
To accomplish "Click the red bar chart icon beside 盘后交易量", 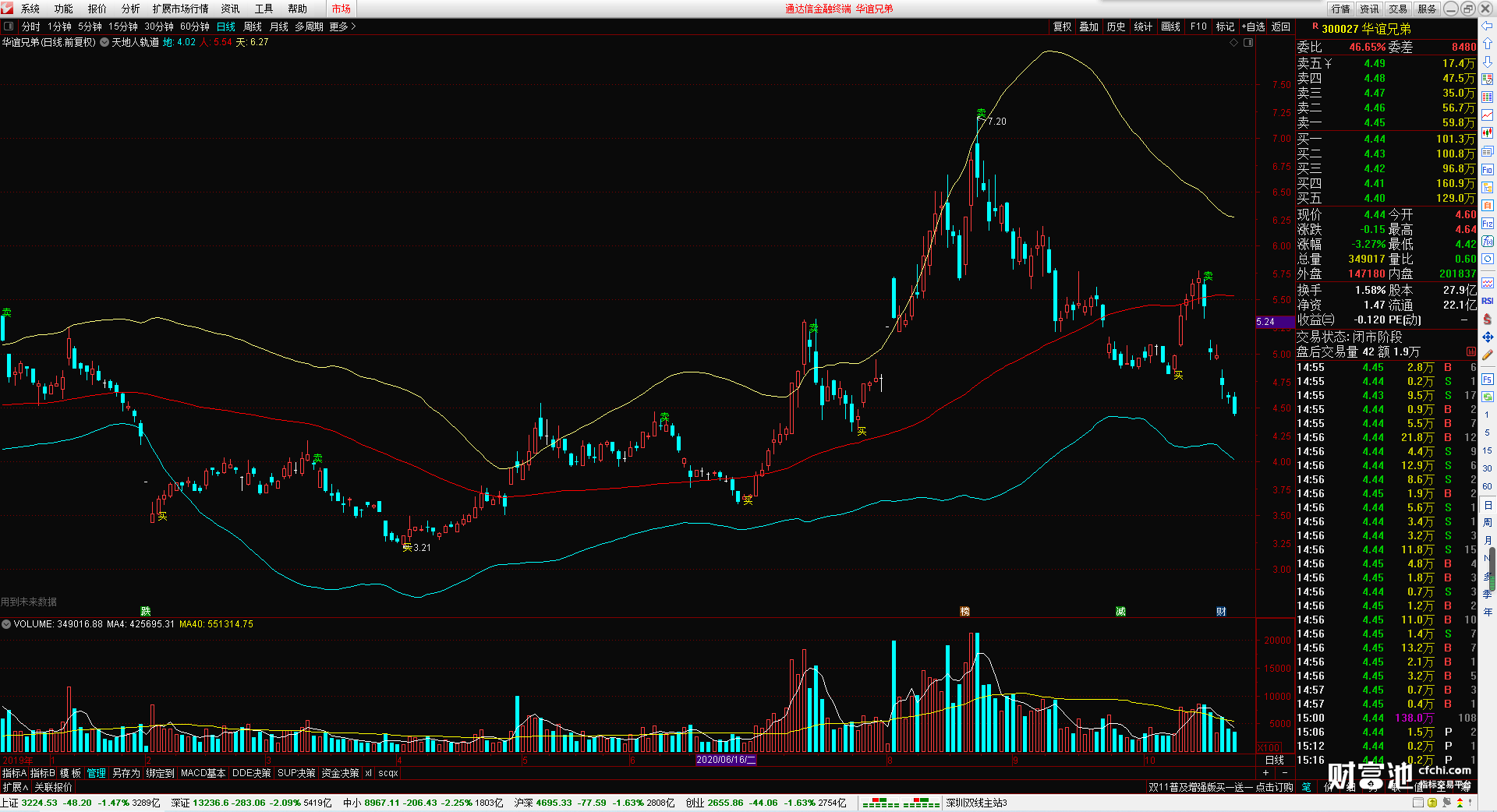I will click(1471, 351).
